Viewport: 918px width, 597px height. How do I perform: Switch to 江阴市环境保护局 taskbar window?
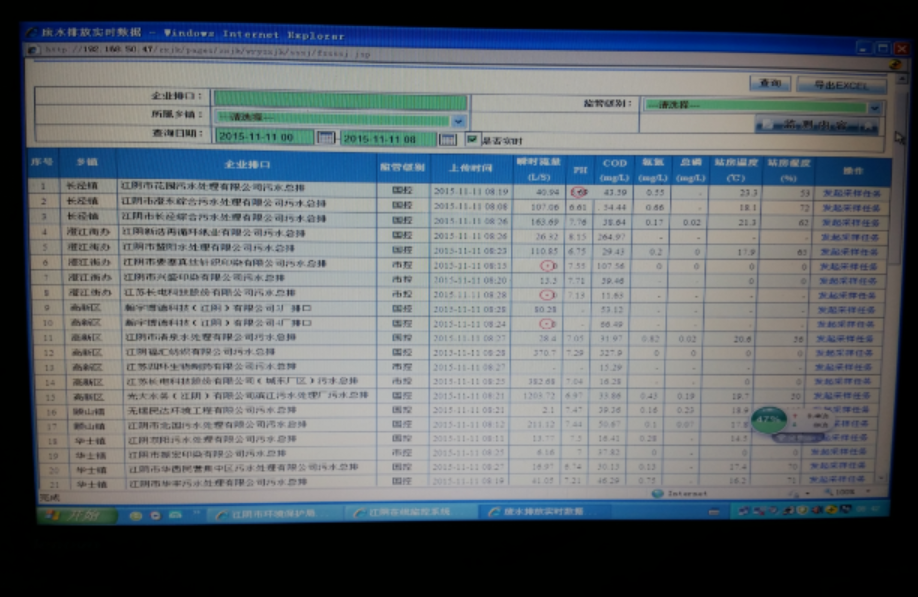pos(272,514)
